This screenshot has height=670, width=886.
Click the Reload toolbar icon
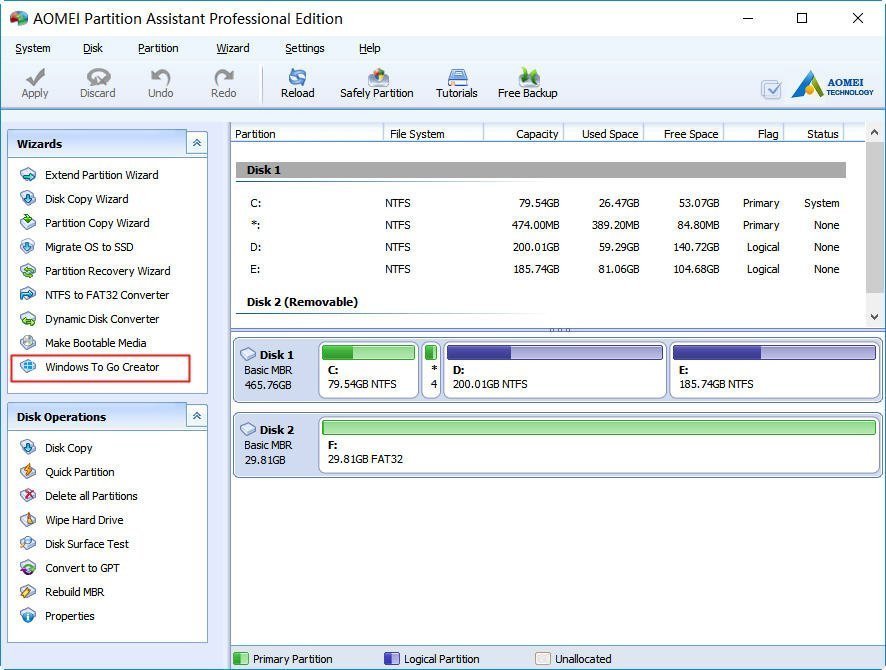[x=297, y=78]
